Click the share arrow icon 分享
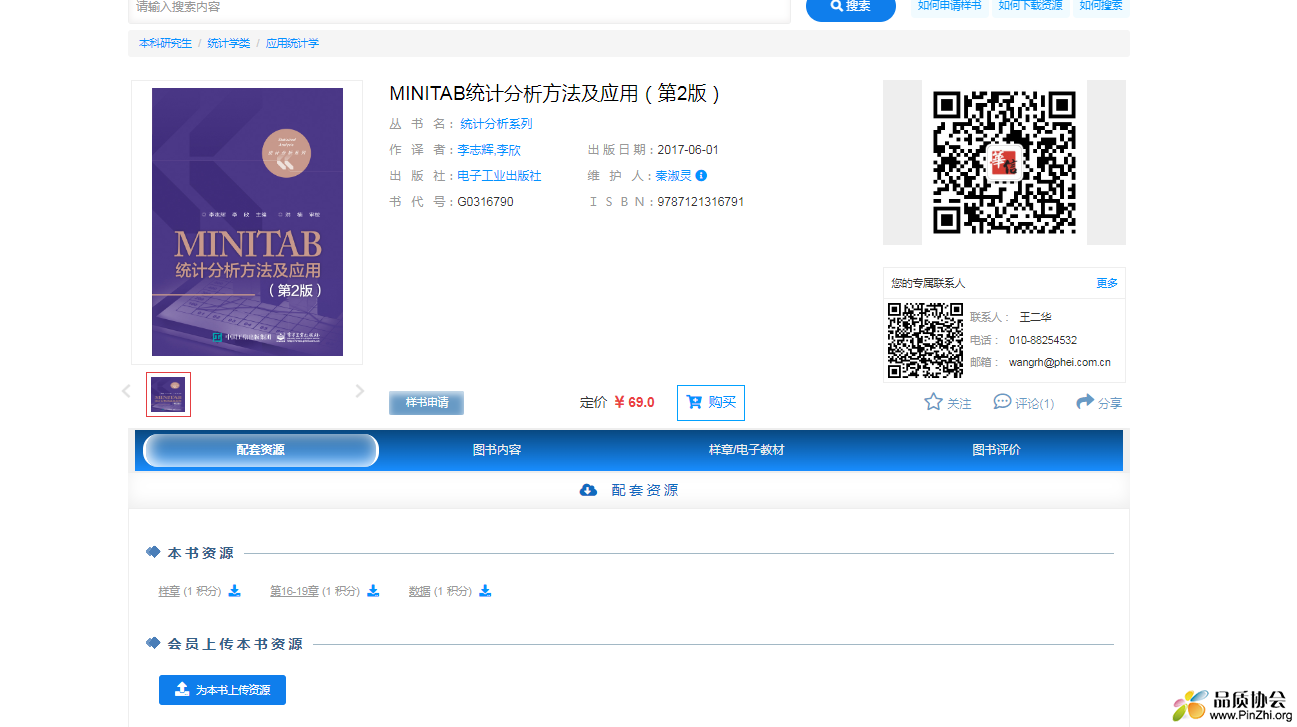 (x=1085, y=402)
